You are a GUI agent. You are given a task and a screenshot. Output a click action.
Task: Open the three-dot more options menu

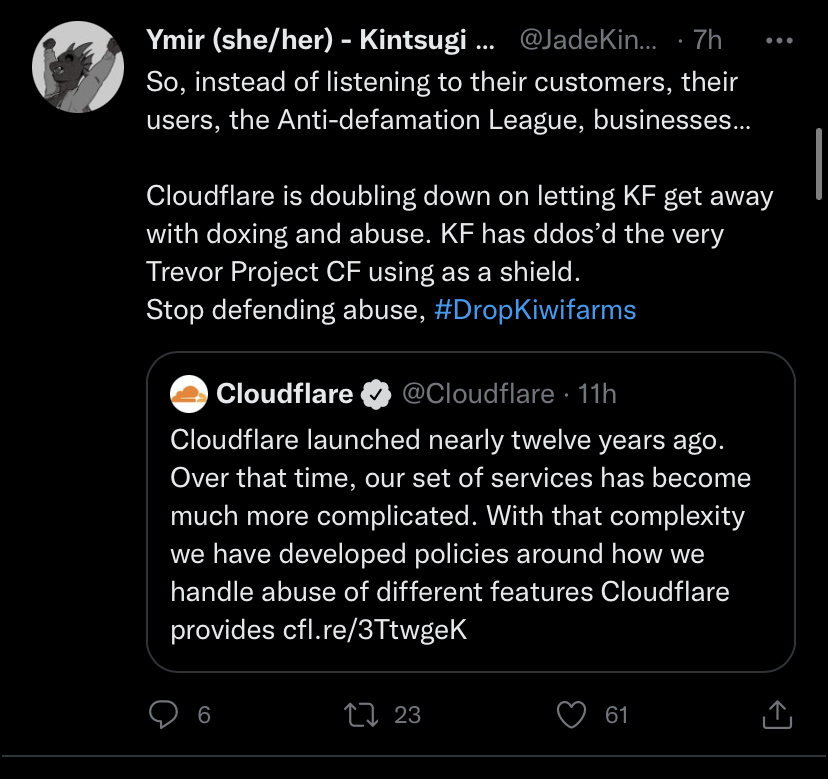pos(779,40)
